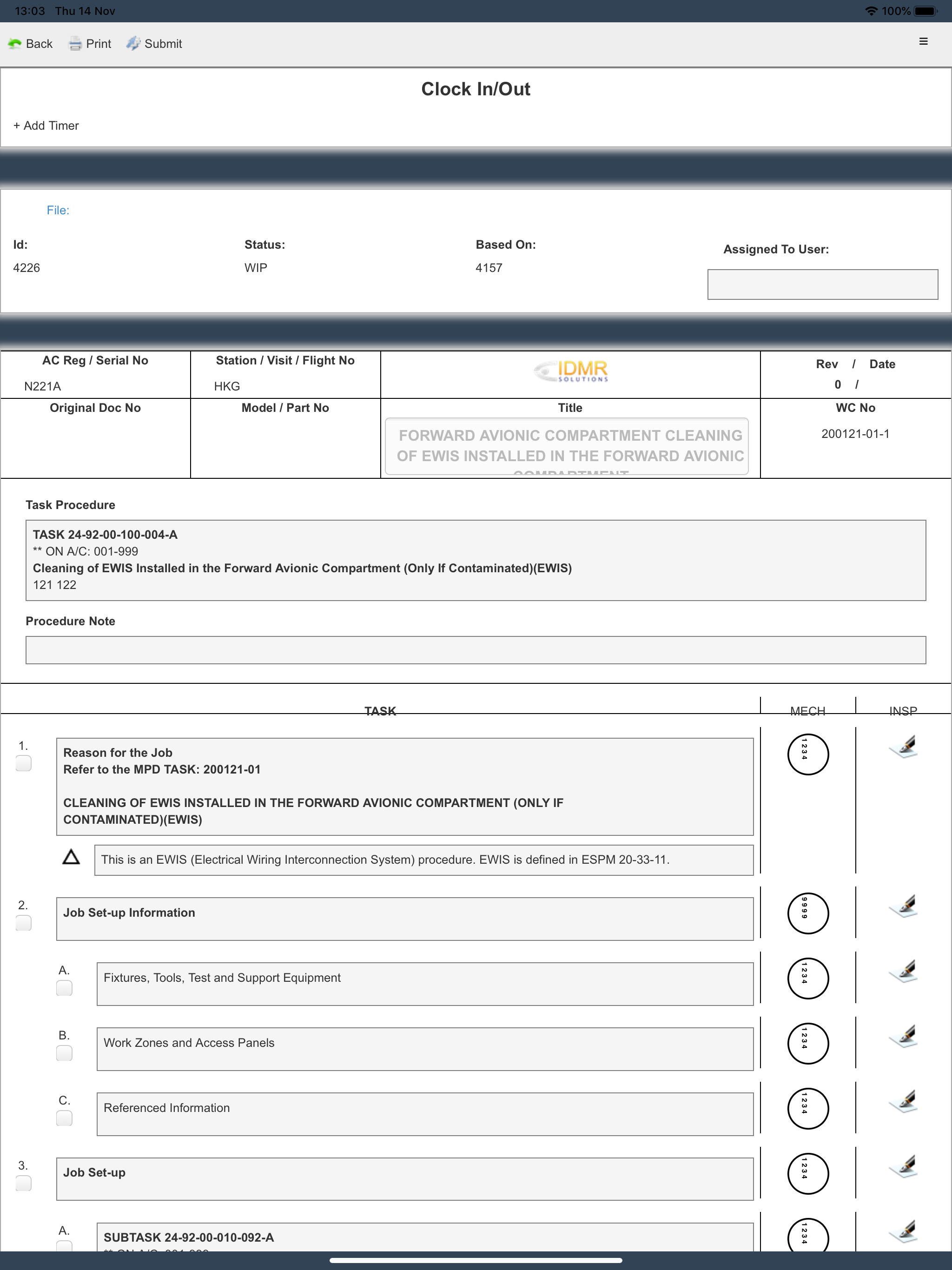
Task: Click INSP sign pen for Fixtures, Tools row
Action: 903,971
